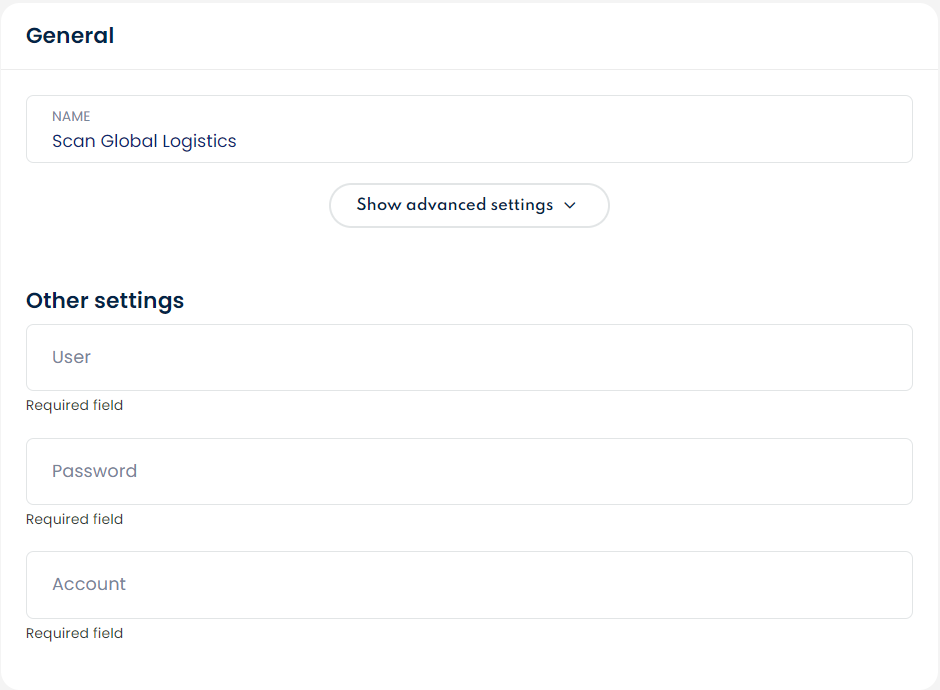Click the General section heading
The width and height of the screenshot is (940, 690).
pyautogui.click(x=70, y=36)
